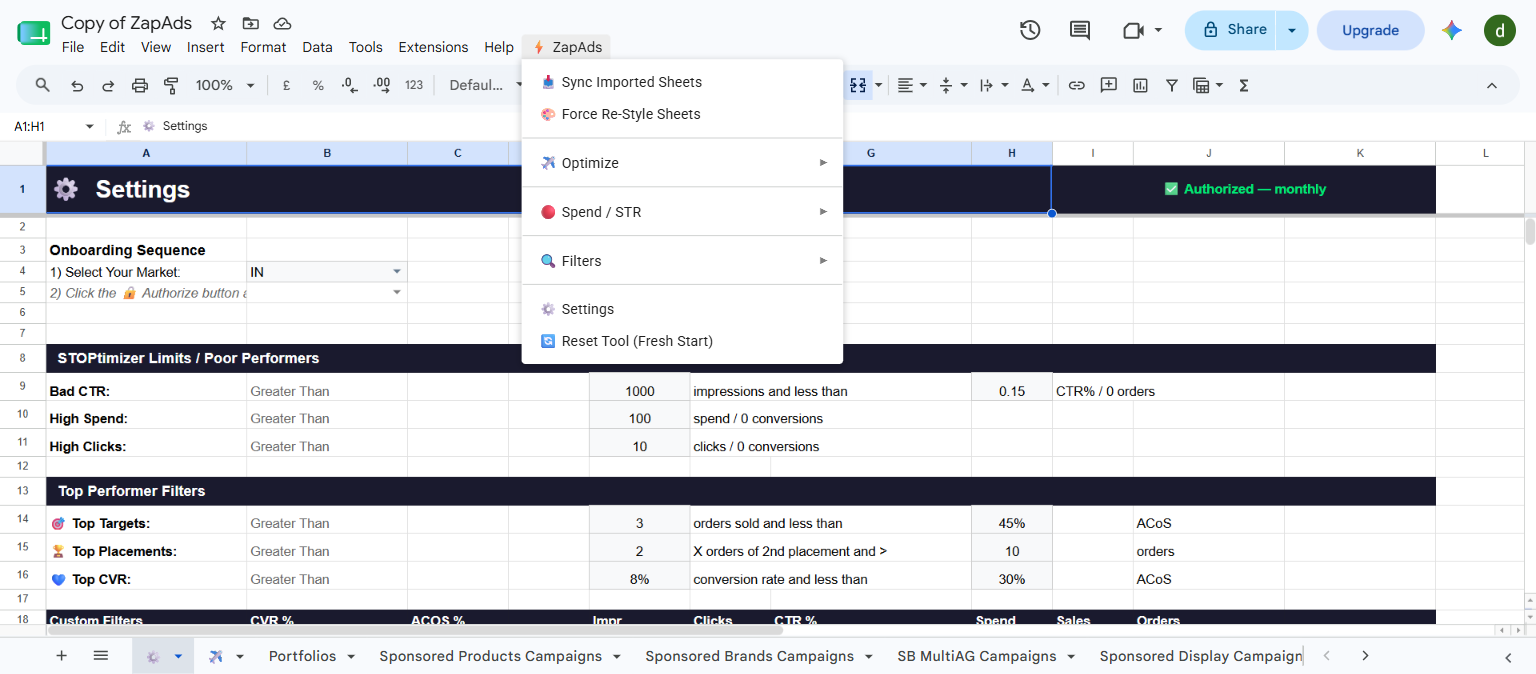Switch to Sponsored Products Campaigns tab

[490, 656]
